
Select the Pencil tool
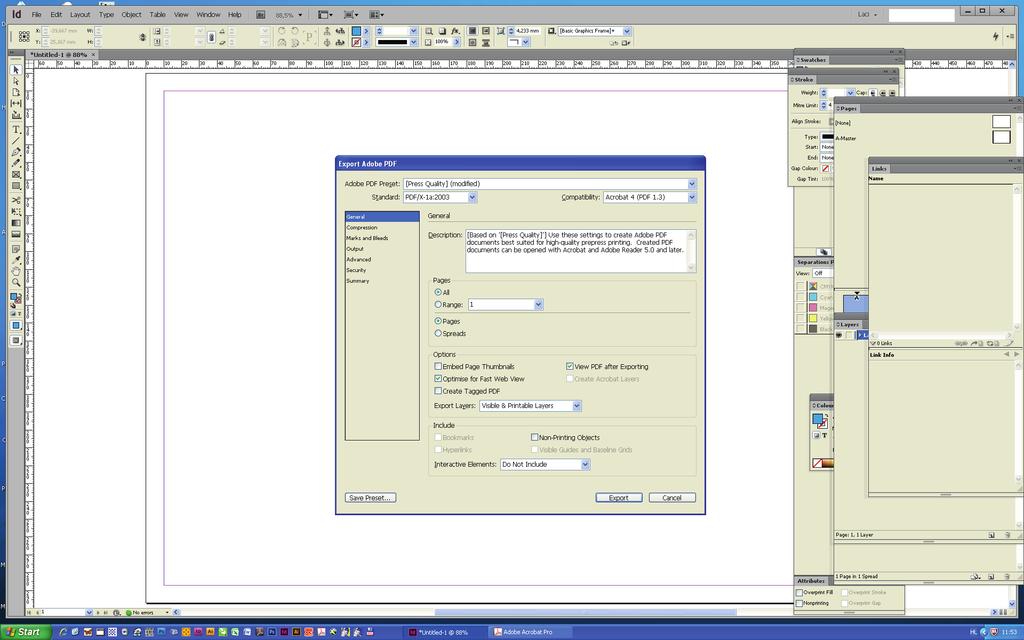16,163
